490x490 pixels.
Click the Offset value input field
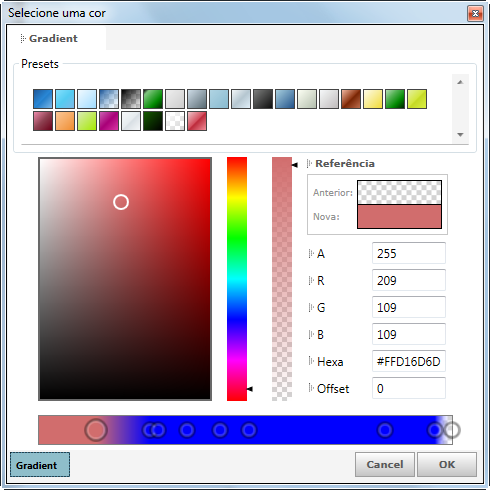click(409, 388)
